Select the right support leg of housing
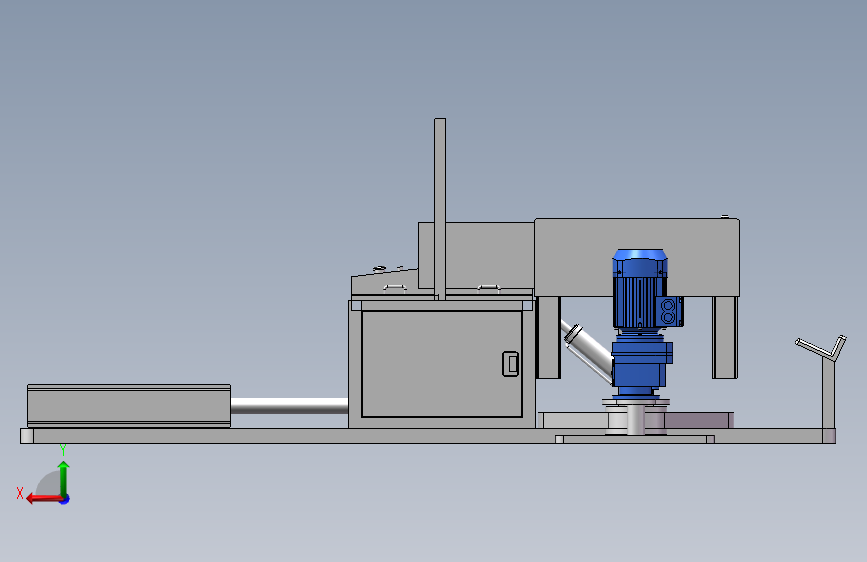 (x=725, y=337)
